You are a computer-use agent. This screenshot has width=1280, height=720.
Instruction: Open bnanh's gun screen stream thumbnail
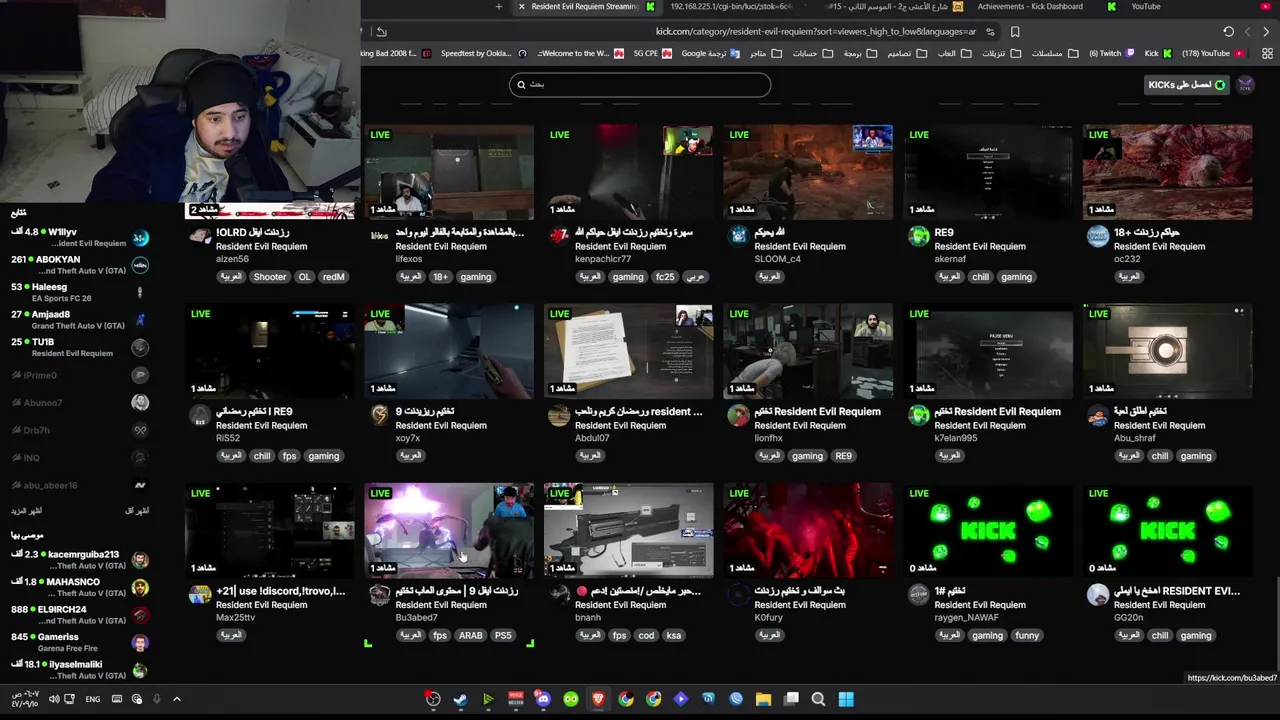pyautogui.click(x=628, y=531)
